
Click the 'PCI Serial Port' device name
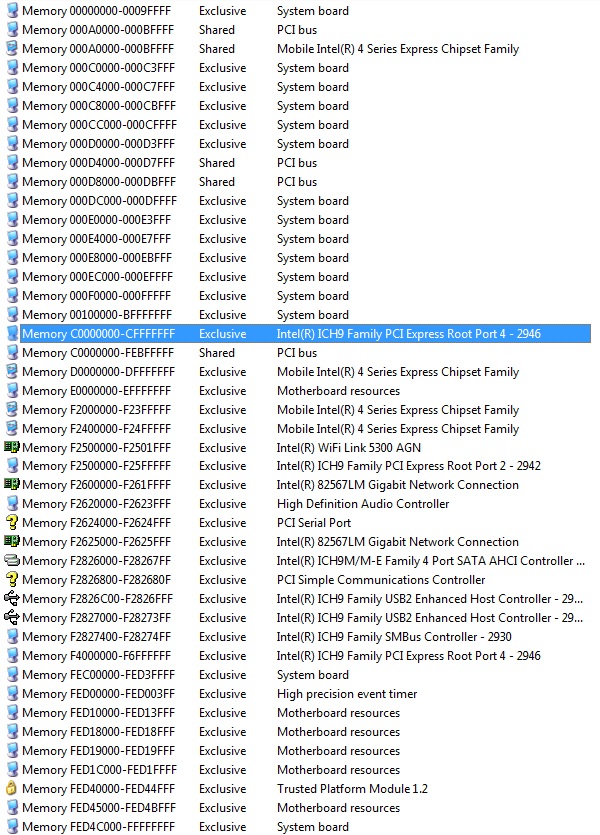point(314,523)
